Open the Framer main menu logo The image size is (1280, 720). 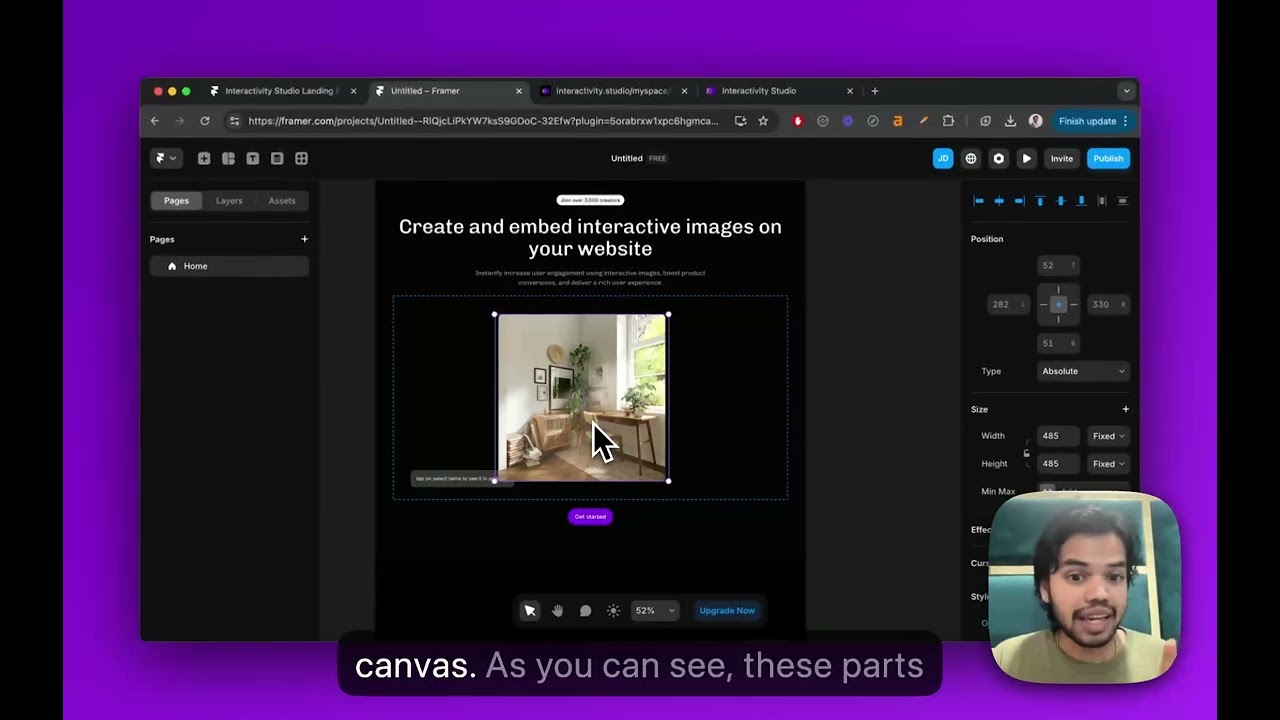[x=165, y=158]
